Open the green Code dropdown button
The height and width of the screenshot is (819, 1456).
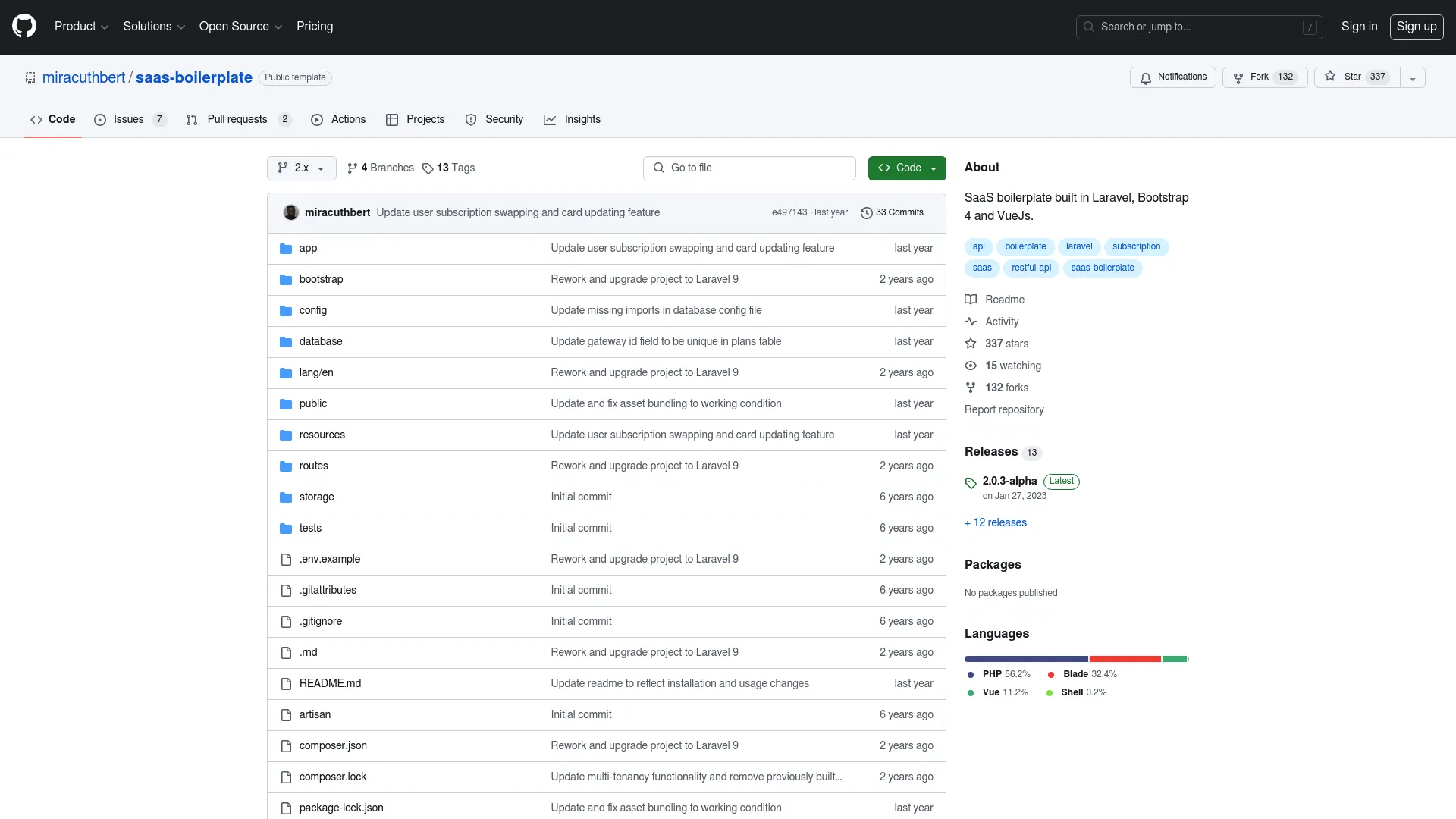pos(907,168)
